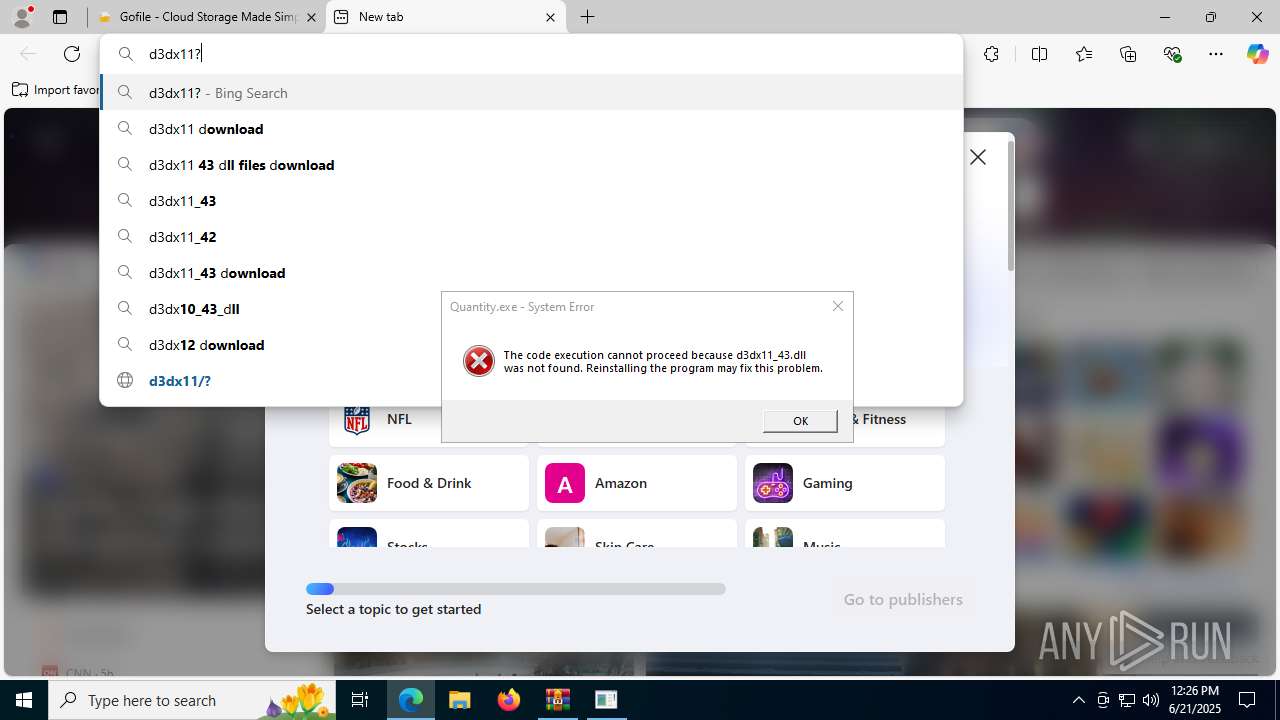The height and width of the screenshot is (720, 1280).
Task: Open the Extensions puzzle icon
Action: click(x=991, y=54)
